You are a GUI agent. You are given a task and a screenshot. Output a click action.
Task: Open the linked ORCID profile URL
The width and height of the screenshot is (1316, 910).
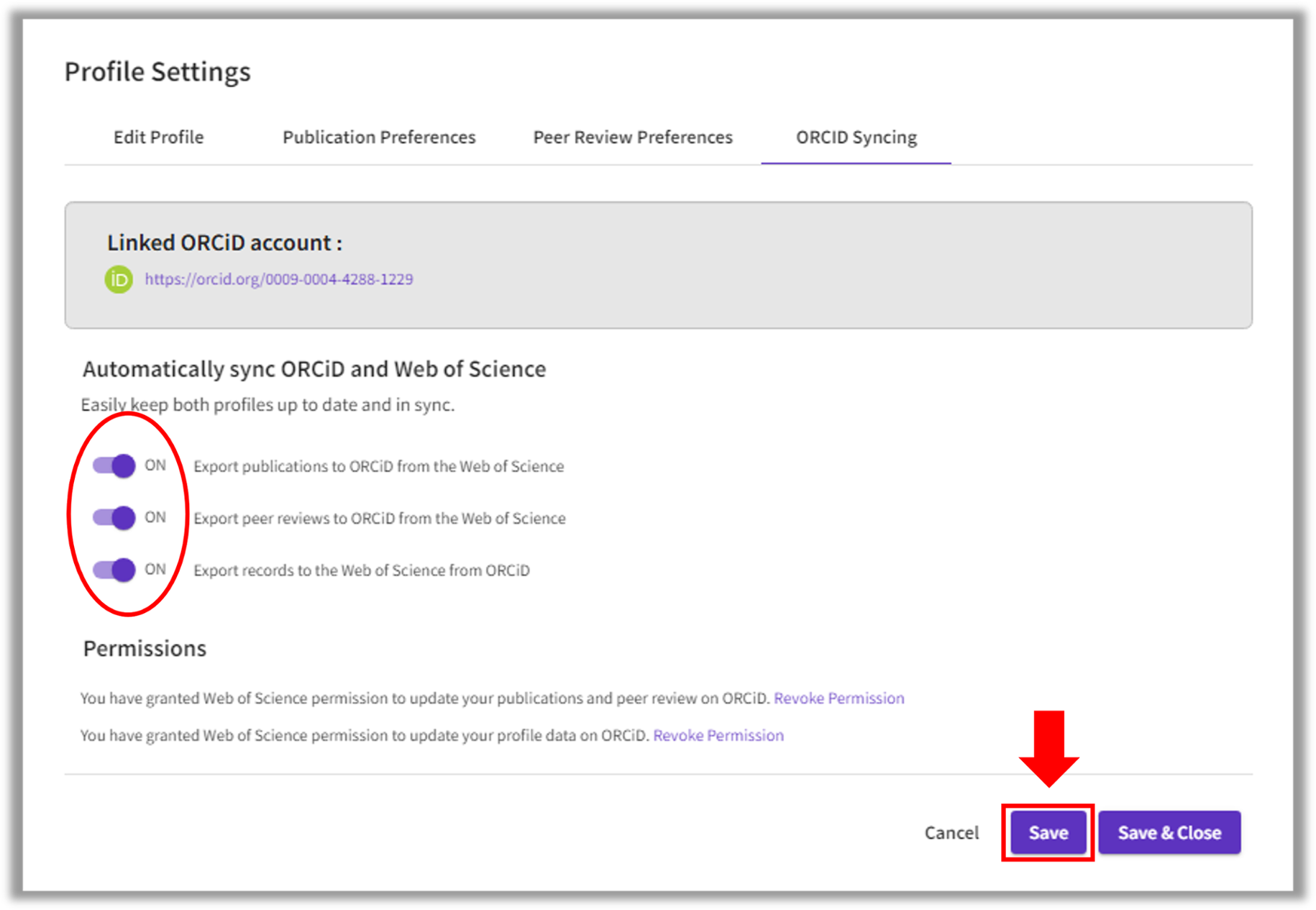point(279,279)
